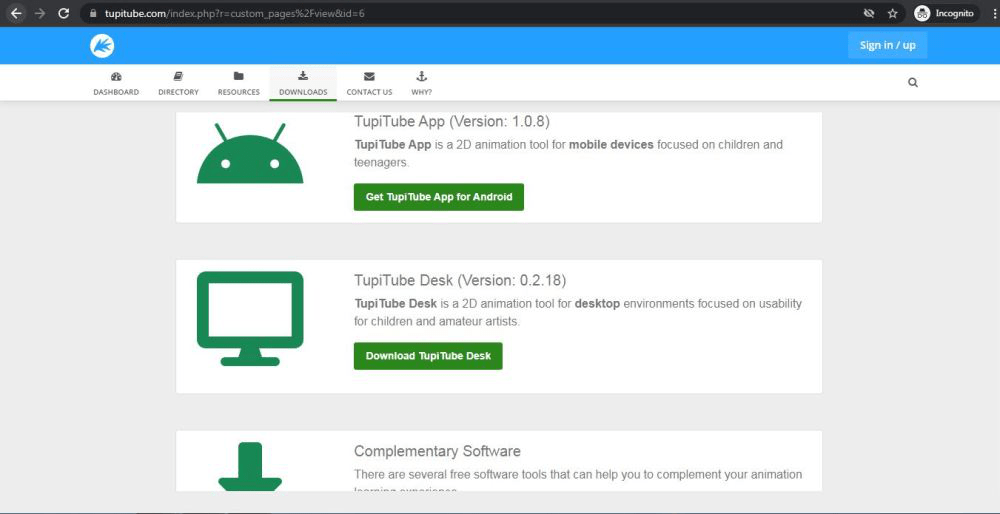Click the green download arrow icon
The image size is (1000, 514).
coord(250,466)
